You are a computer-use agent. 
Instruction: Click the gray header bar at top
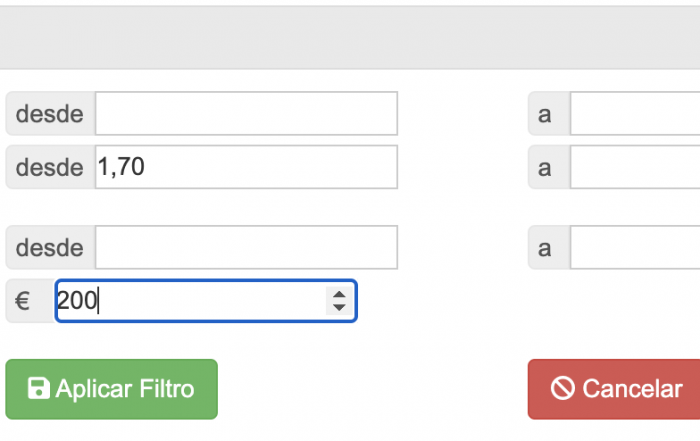350,37
